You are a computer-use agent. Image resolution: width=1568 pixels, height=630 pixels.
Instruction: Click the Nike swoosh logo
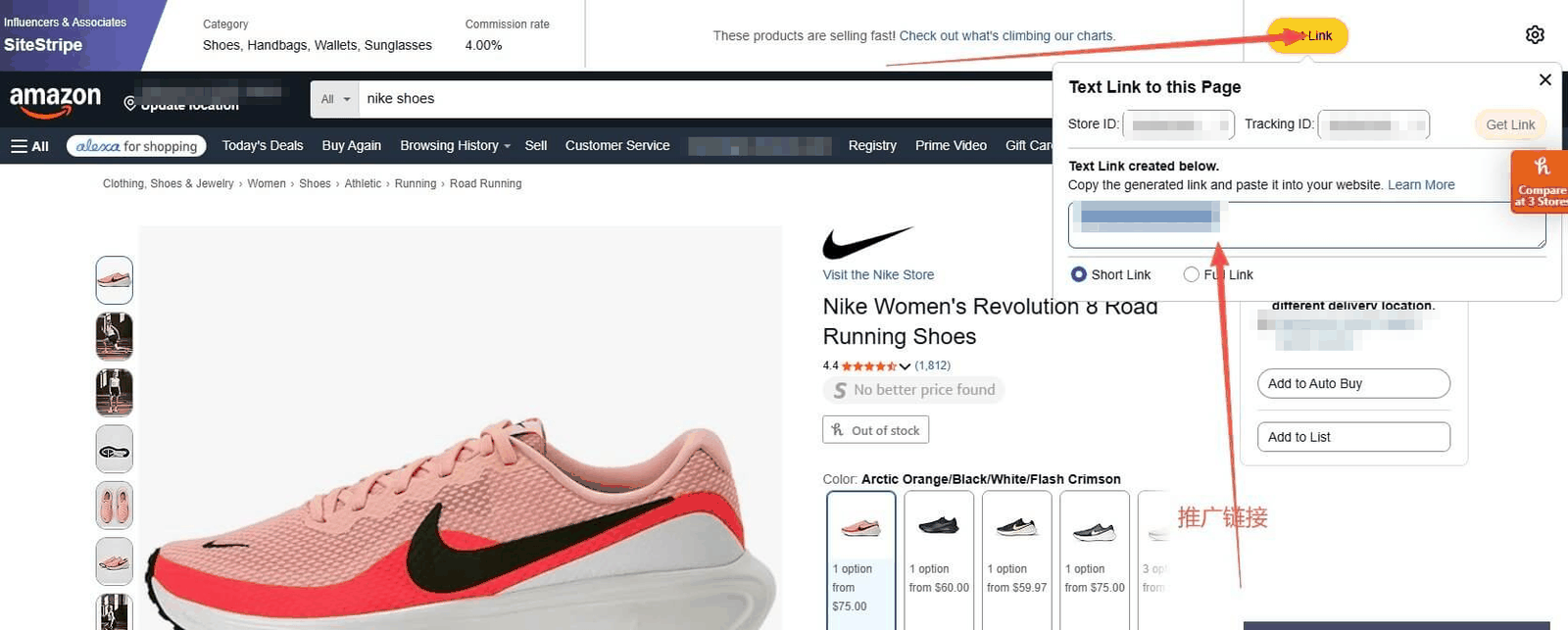coord(867,243)
